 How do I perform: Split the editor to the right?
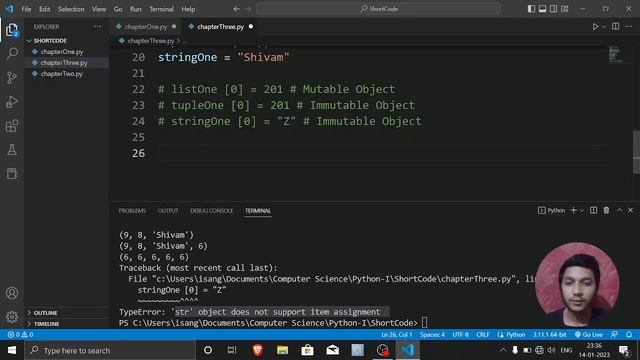pos(616,27)
